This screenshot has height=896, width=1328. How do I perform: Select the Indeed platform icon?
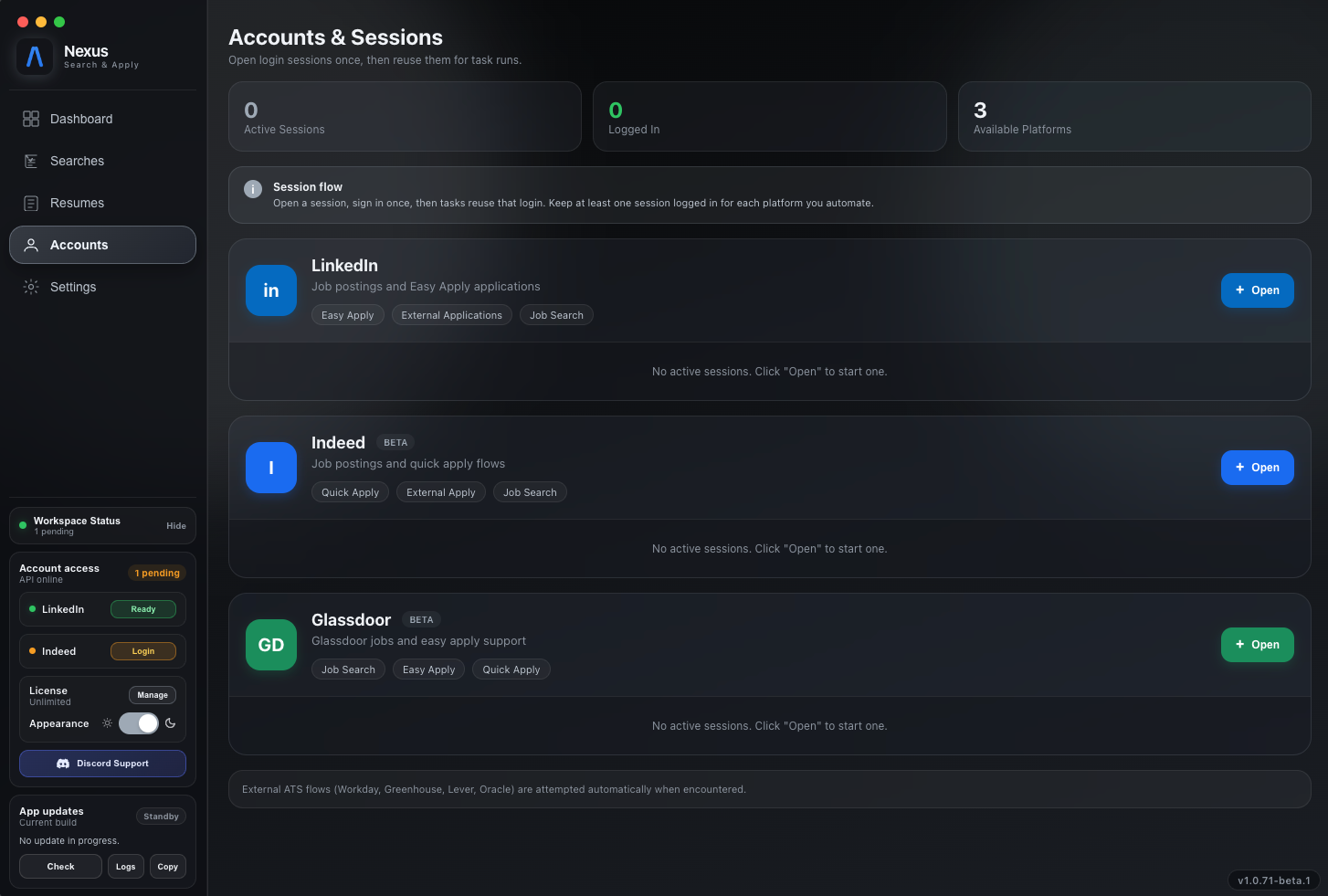[x=271, y=468]
